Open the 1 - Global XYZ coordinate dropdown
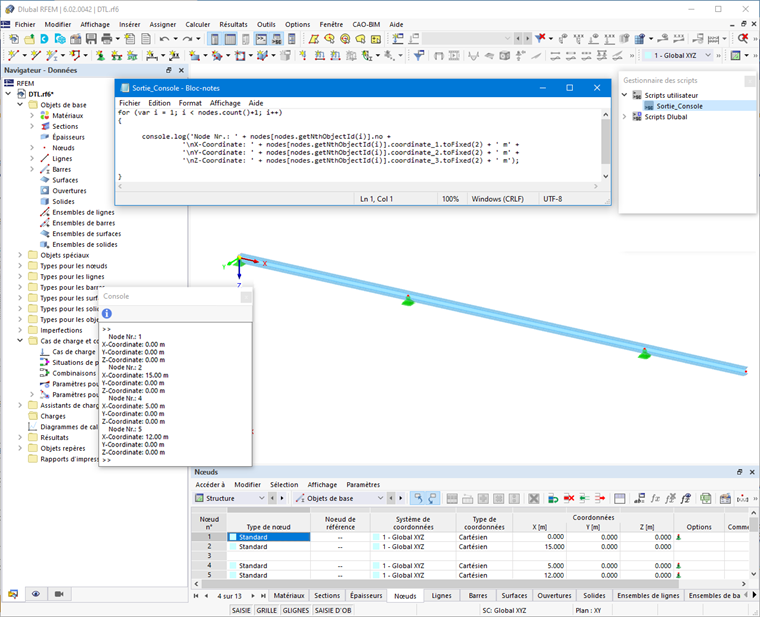 pos(678,56)
